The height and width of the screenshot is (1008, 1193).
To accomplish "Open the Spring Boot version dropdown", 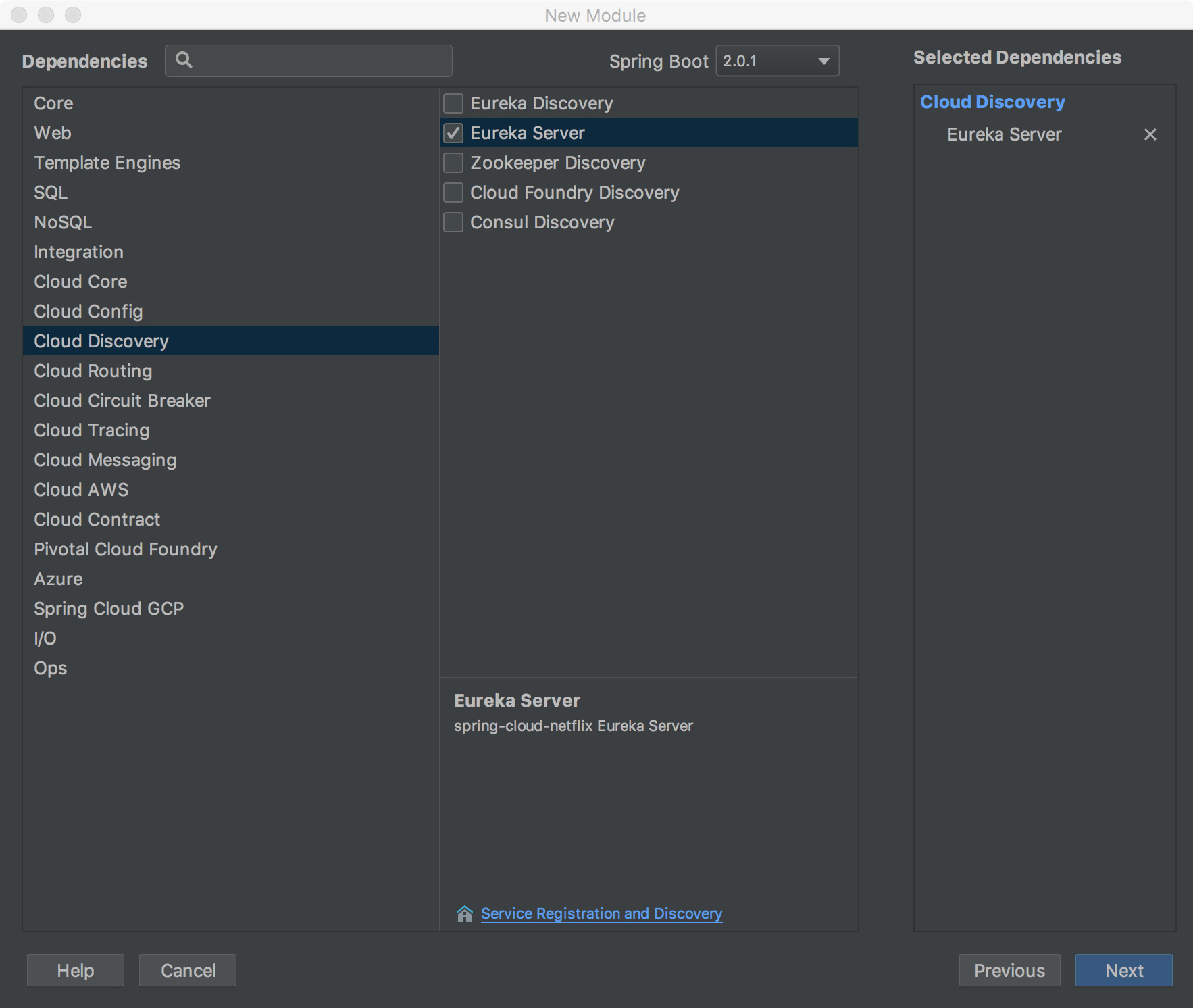I will 778,61.
